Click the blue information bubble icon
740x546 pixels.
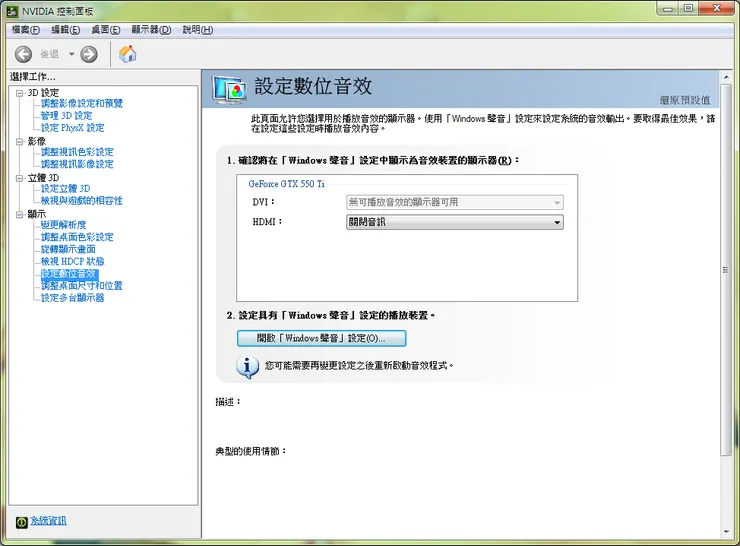[x=247, y=367]
